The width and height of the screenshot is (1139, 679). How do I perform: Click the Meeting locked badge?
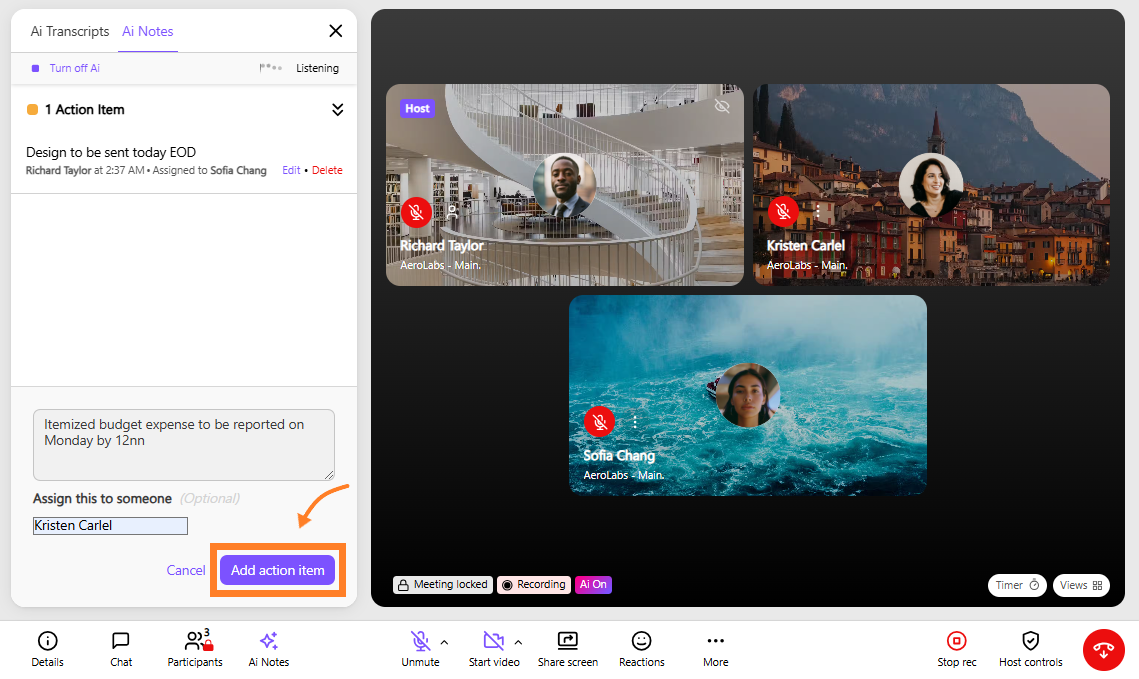(x=443, y=585)
